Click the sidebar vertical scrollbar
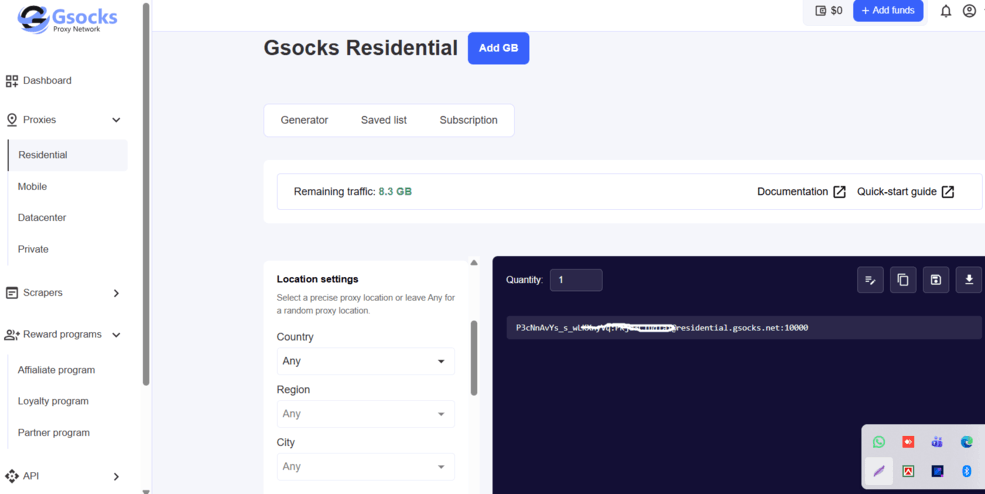This screenshot has width=985, height=494. coord(146,194)
